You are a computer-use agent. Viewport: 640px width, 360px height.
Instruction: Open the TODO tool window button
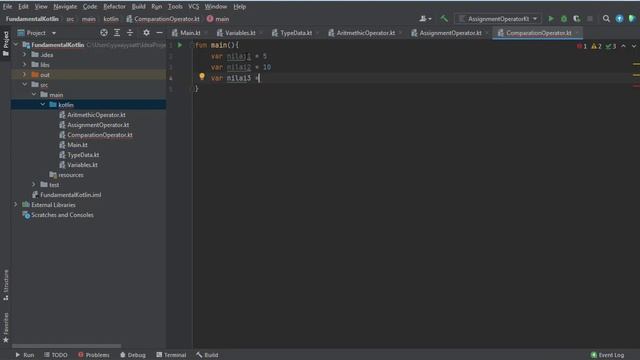tap(56, 355)
